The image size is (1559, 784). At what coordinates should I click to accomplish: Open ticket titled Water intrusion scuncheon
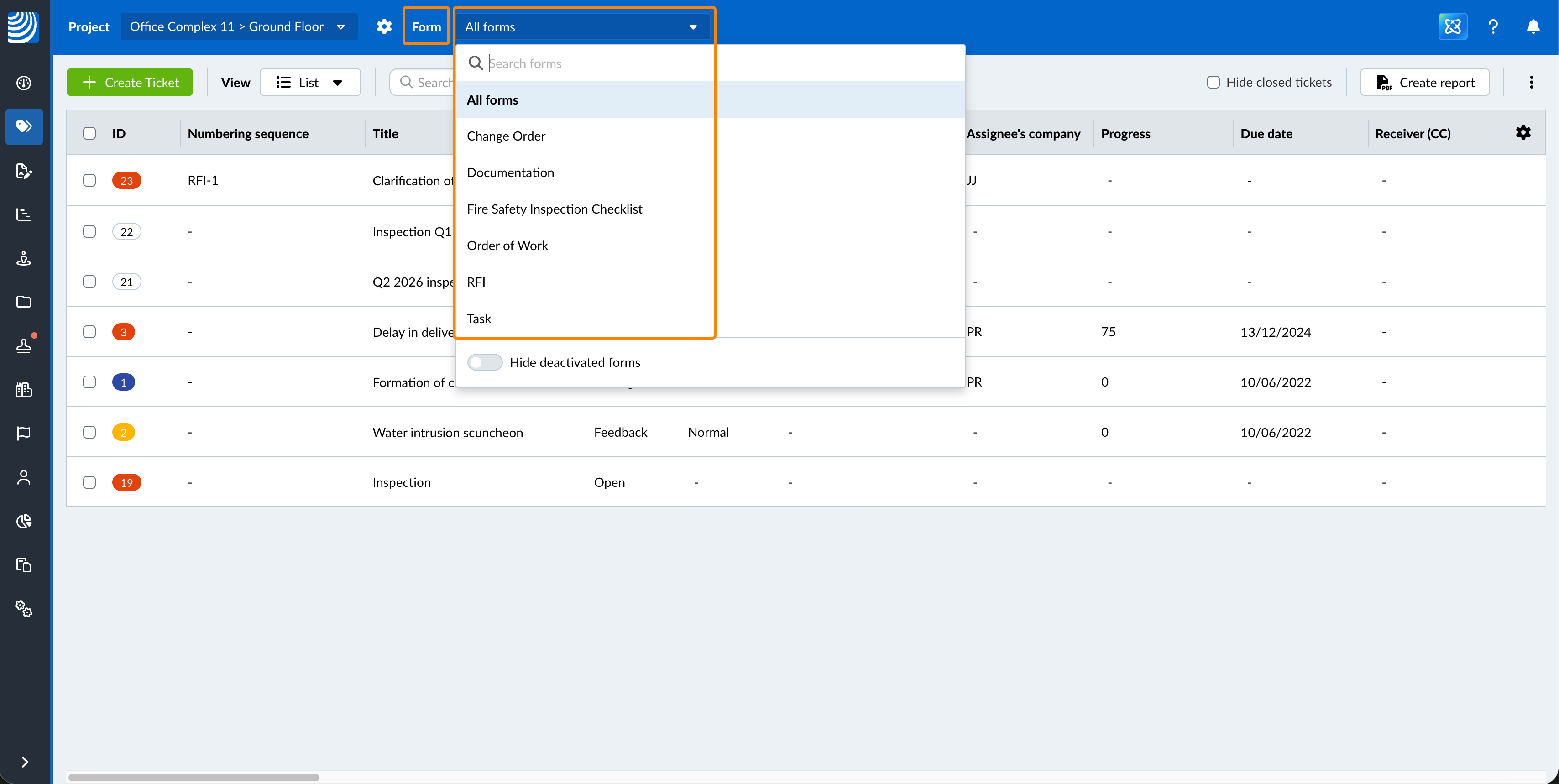click(448, 433)
